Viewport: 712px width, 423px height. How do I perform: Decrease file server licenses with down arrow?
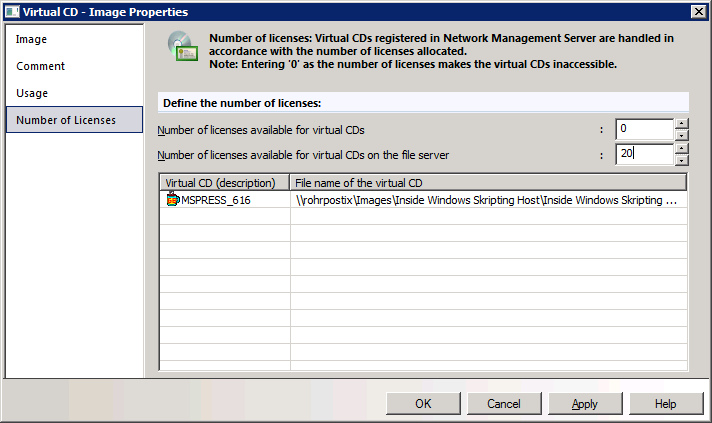[682, 160]
